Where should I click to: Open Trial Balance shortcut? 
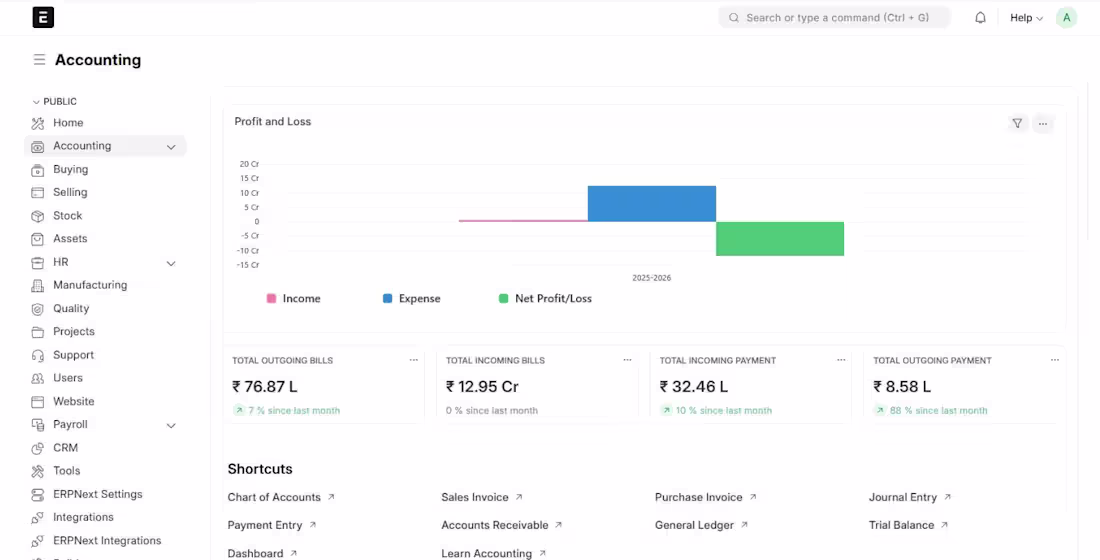(x=908, y=525)
